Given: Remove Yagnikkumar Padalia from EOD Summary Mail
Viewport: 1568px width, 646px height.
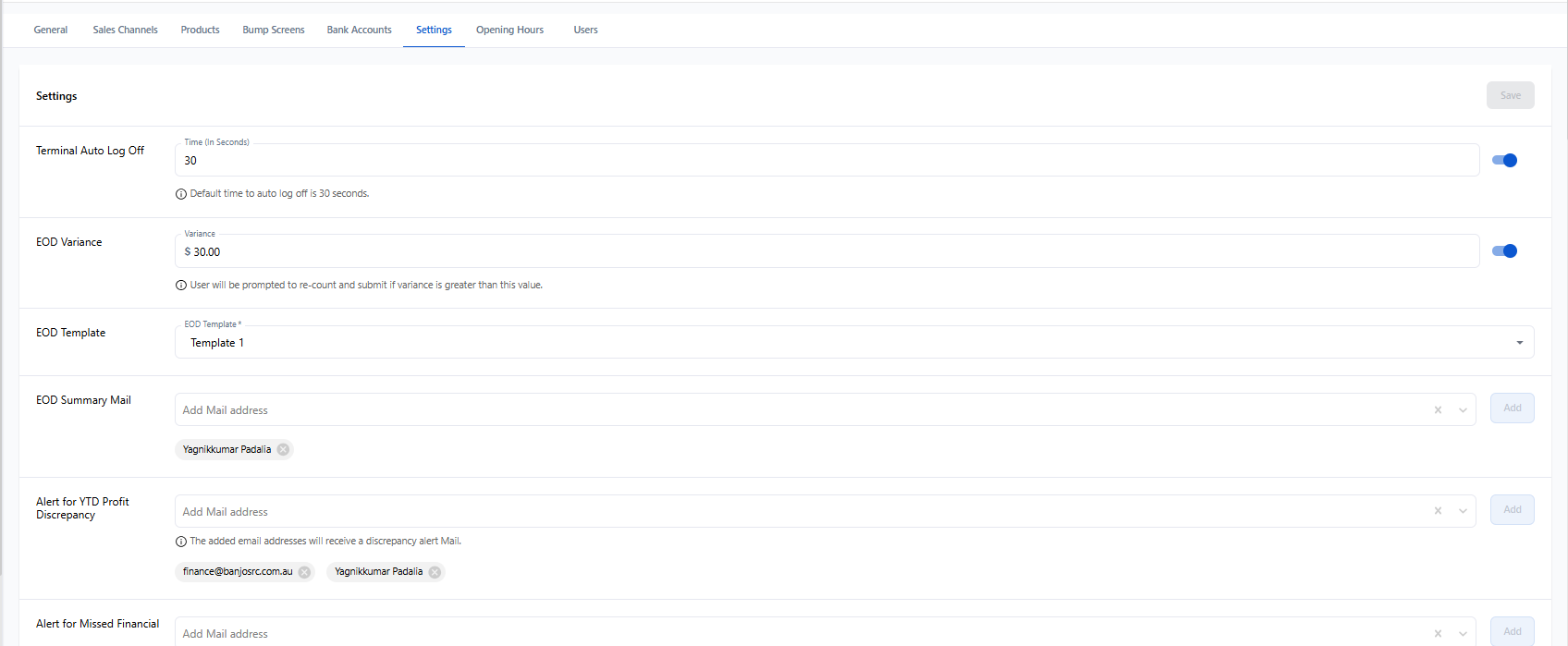Looking at the screenshot, I should [283, 450].
